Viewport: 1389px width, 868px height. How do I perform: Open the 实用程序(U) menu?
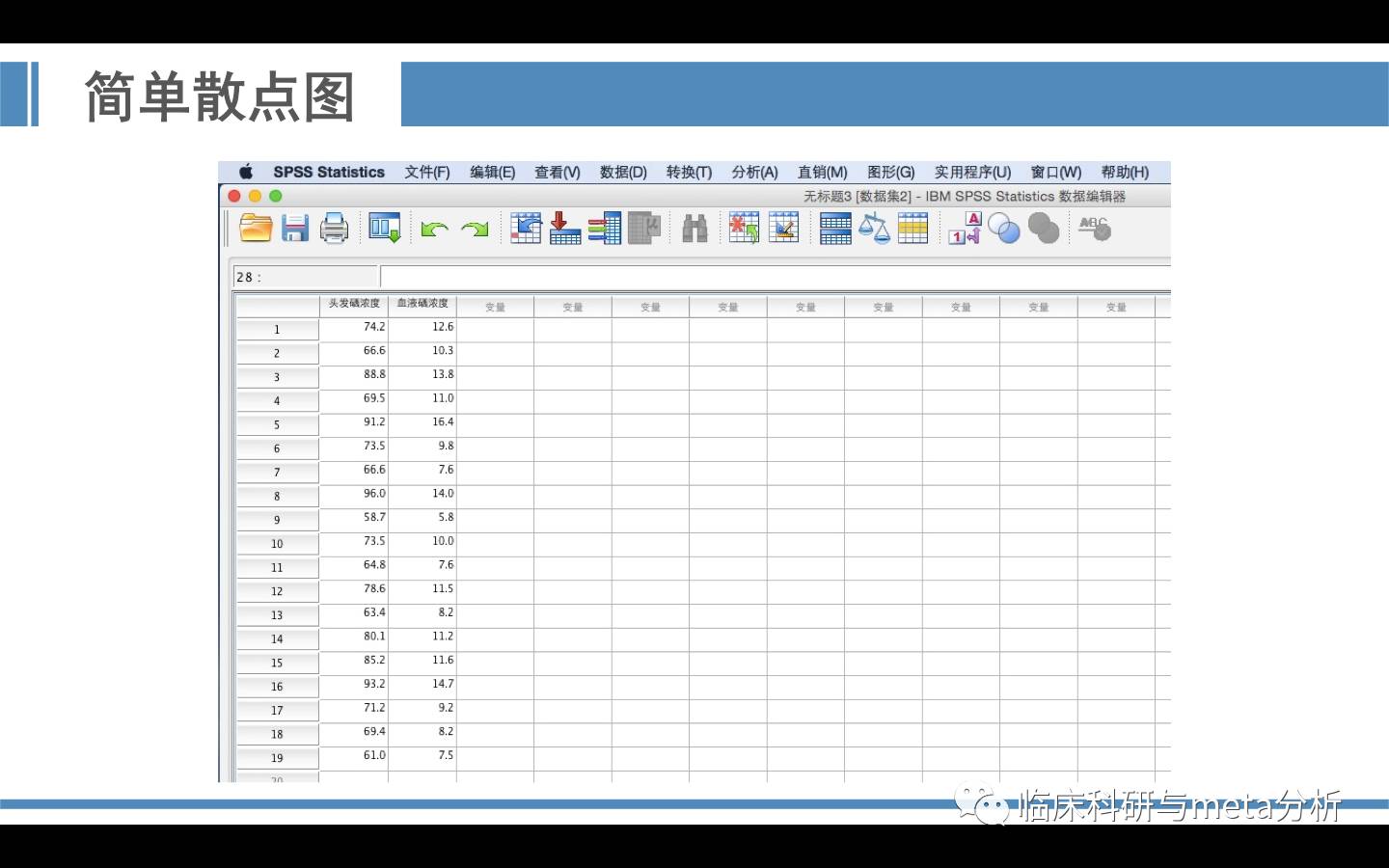972,172
